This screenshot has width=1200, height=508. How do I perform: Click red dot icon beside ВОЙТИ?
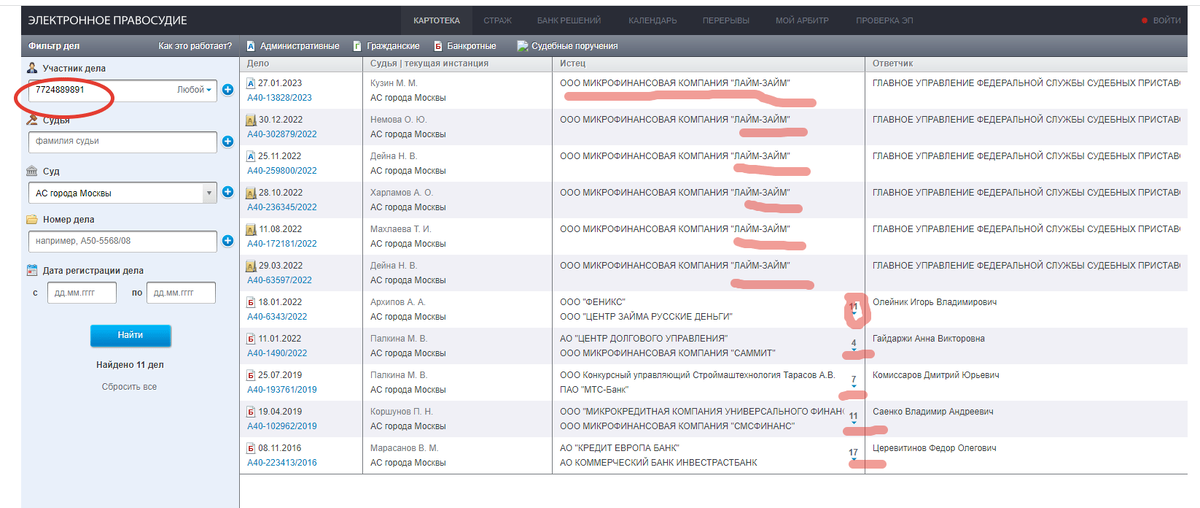point(1144,20)
